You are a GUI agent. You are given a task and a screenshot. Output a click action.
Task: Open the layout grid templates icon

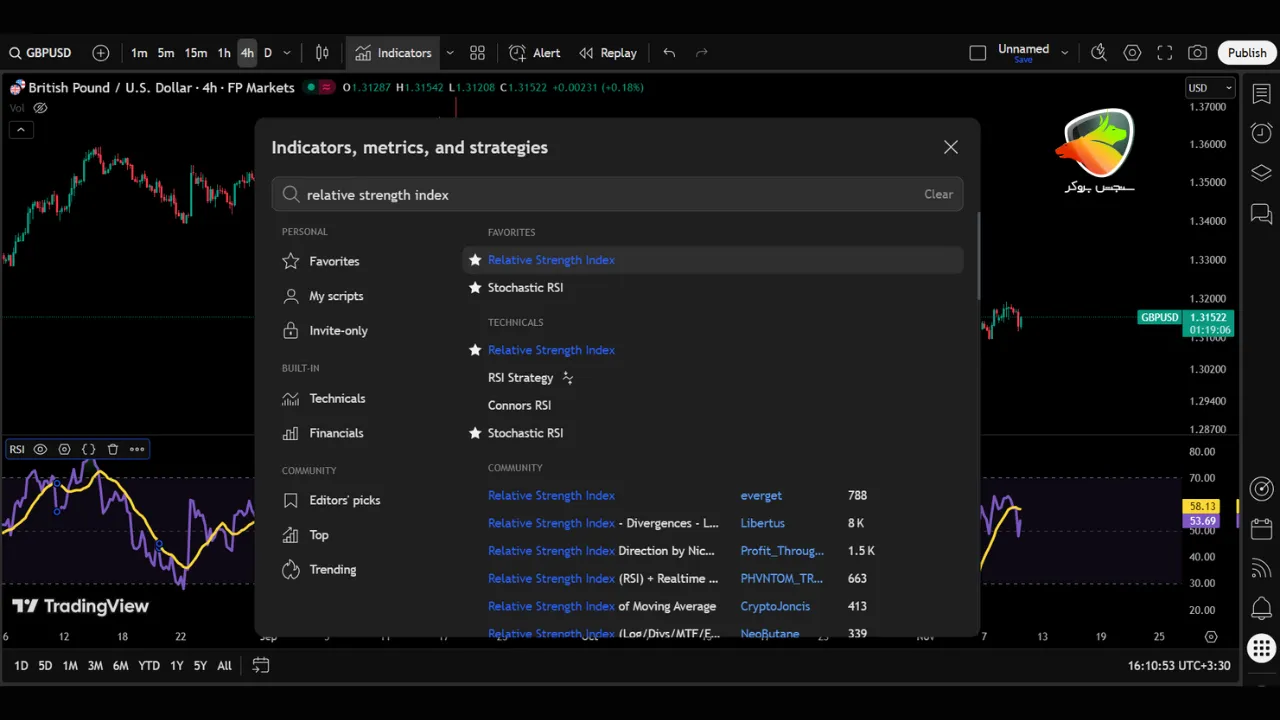477,53
